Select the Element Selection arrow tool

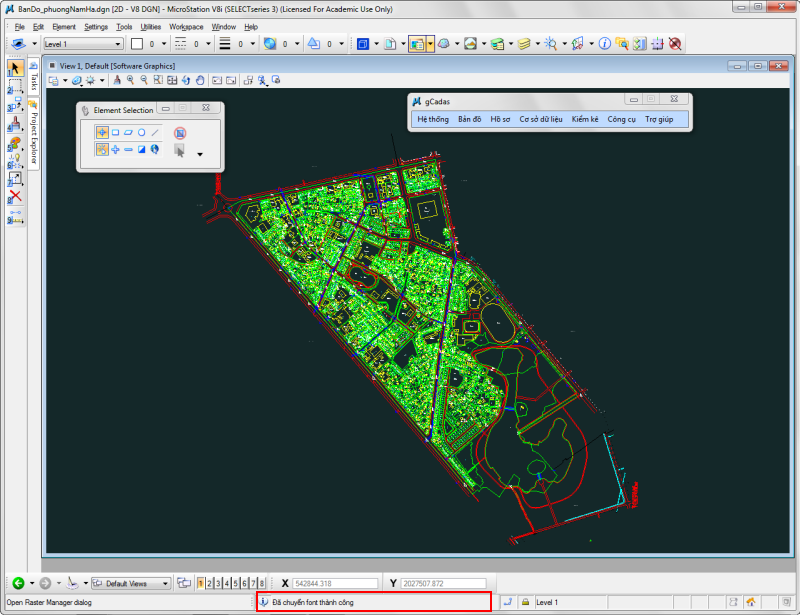[15, 67]
